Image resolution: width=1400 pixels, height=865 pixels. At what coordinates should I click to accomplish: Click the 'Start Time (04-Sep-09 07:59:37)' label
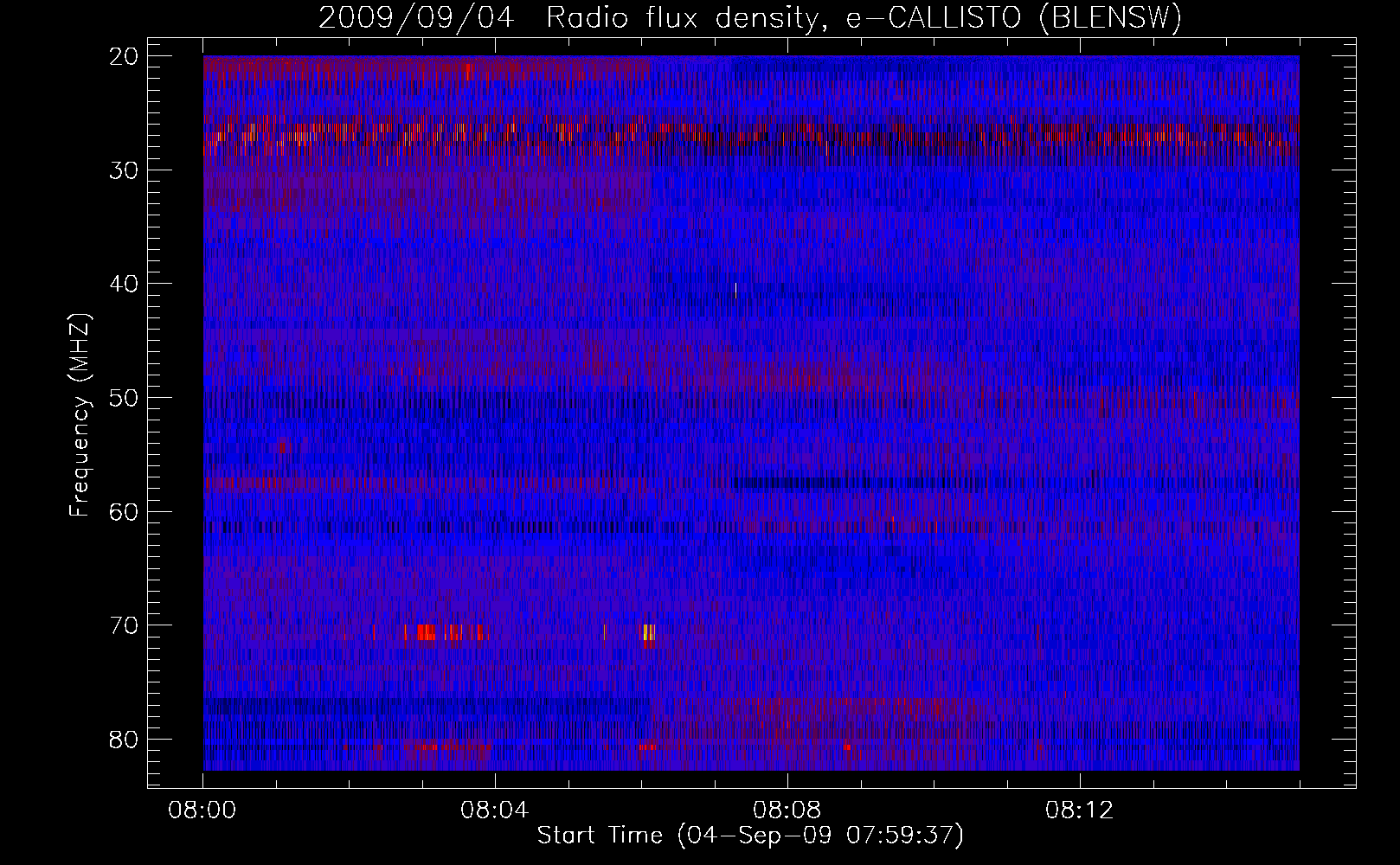click(x=750, y=836)
